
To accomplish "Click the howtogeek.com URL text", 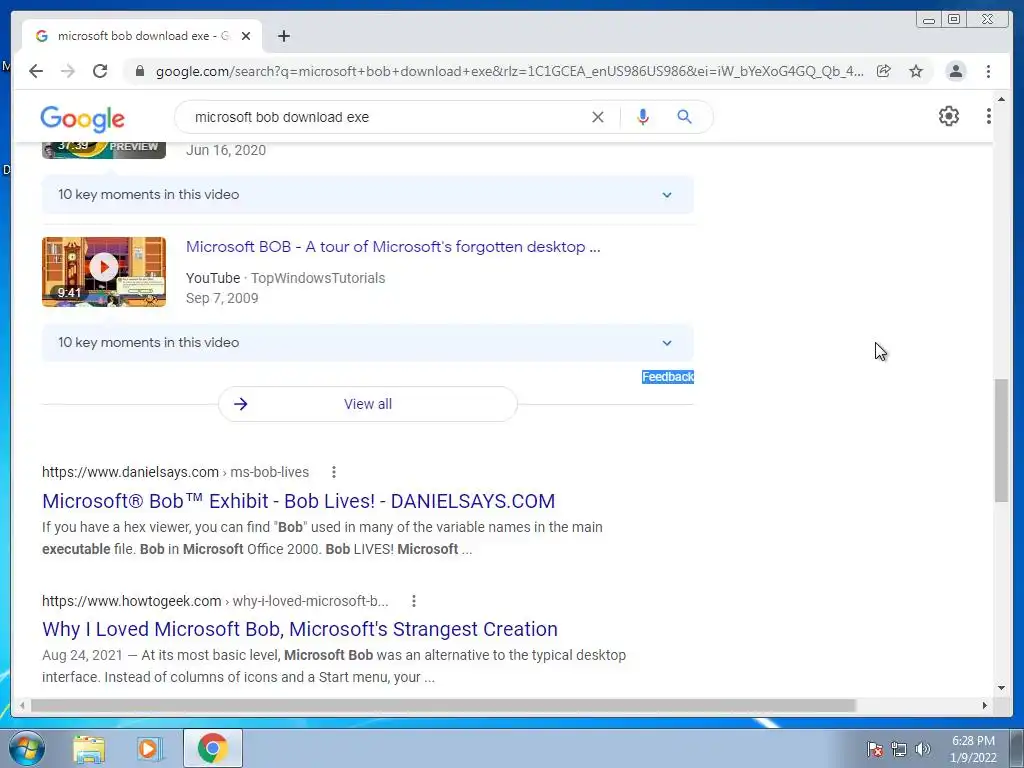I will click(x=215, y=601).
